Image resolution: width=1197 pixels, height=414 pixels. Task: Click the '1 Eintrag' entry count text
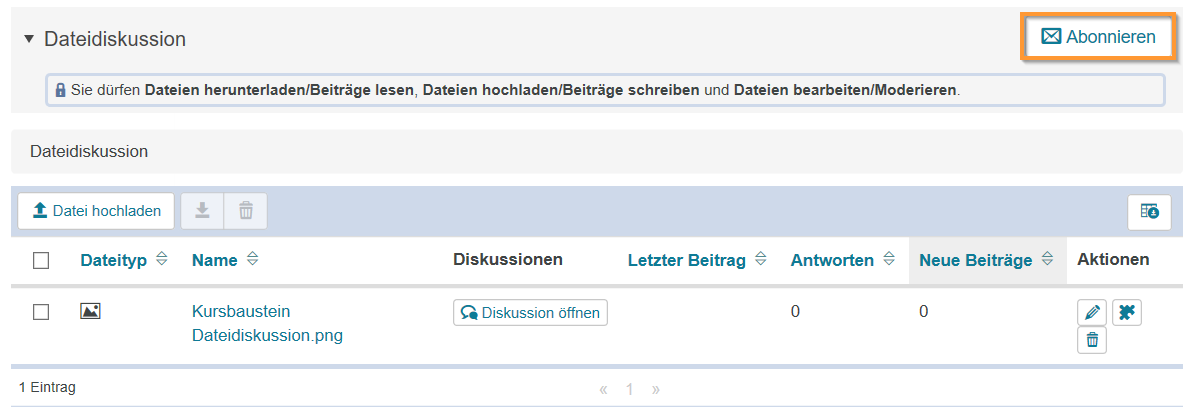(47, 388)
